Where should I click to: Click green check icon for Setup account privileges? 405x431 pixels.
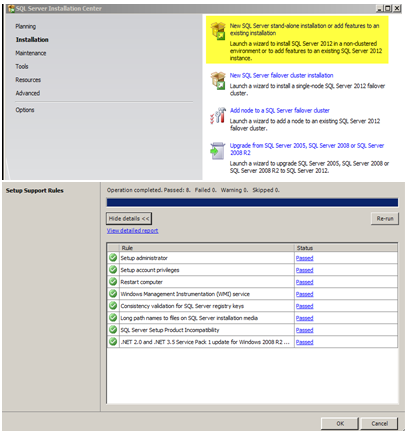(x=113, y=270)
